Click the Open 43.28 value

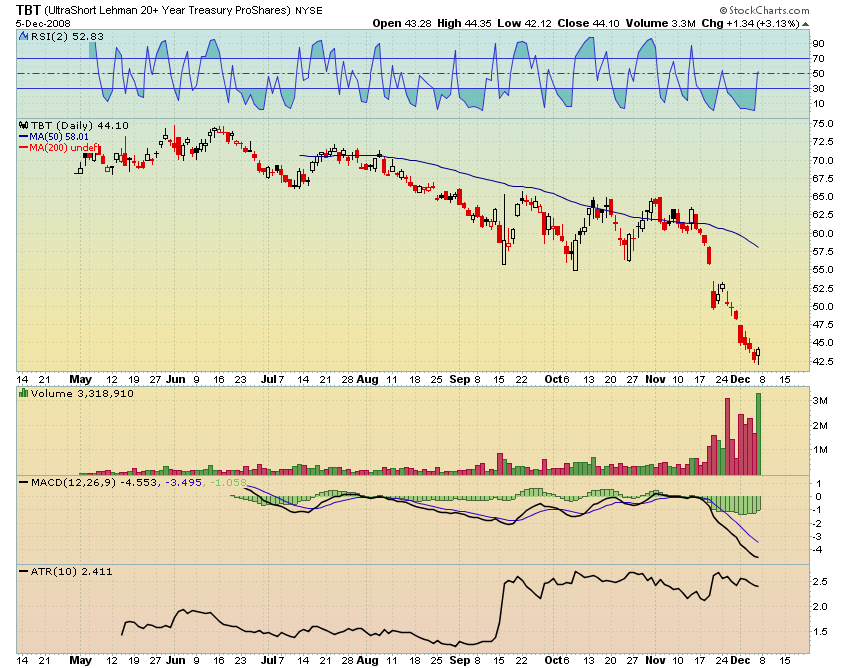pos(401,23)
